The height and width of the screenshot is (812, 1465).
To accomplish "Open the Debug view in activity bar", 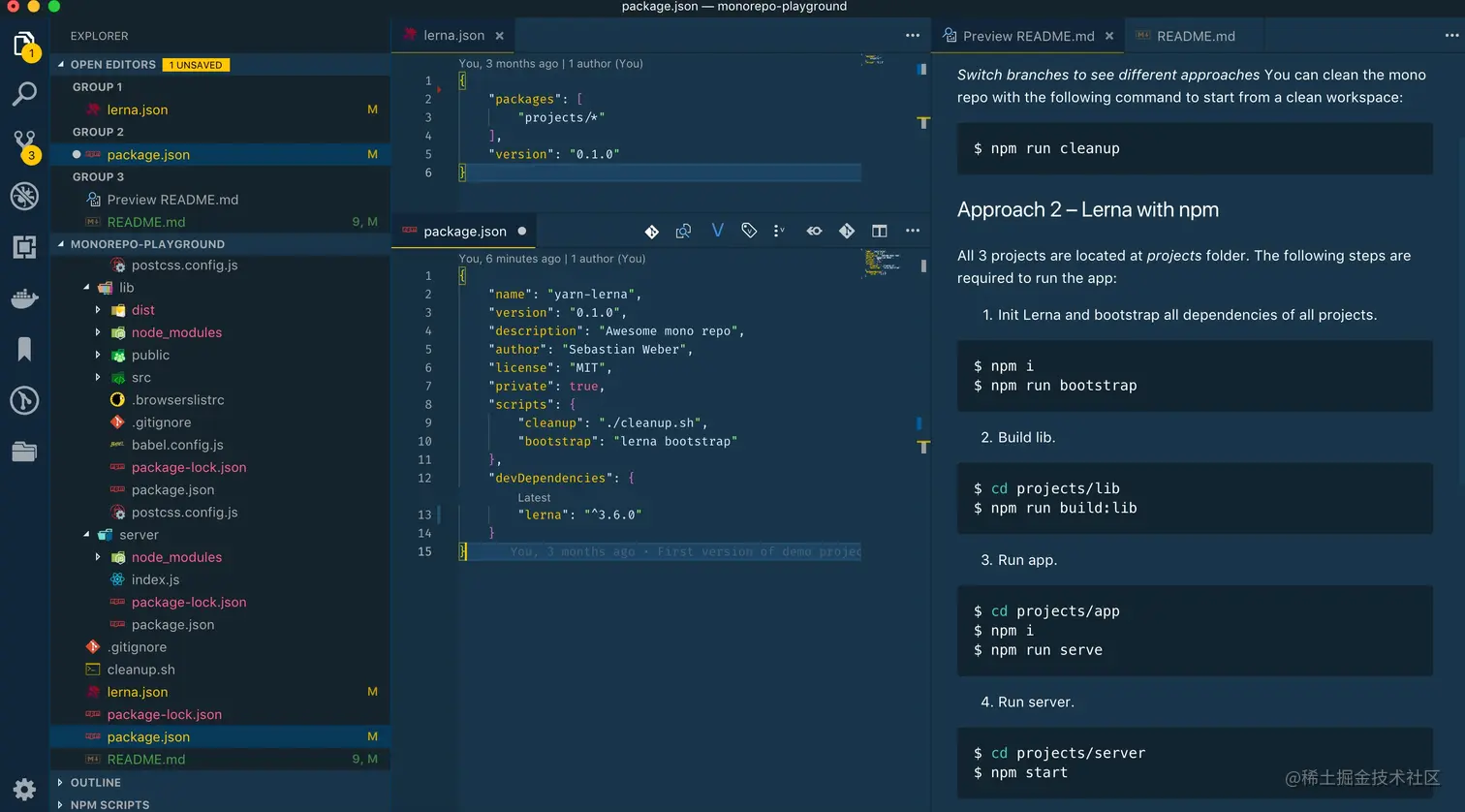I will 24,197.
